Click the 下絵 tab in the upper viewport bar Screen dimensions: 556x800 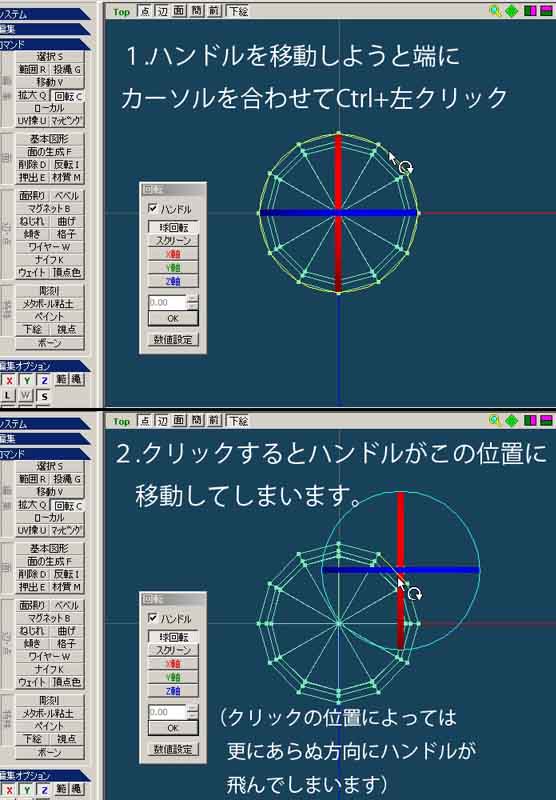[x=238, y=11]
